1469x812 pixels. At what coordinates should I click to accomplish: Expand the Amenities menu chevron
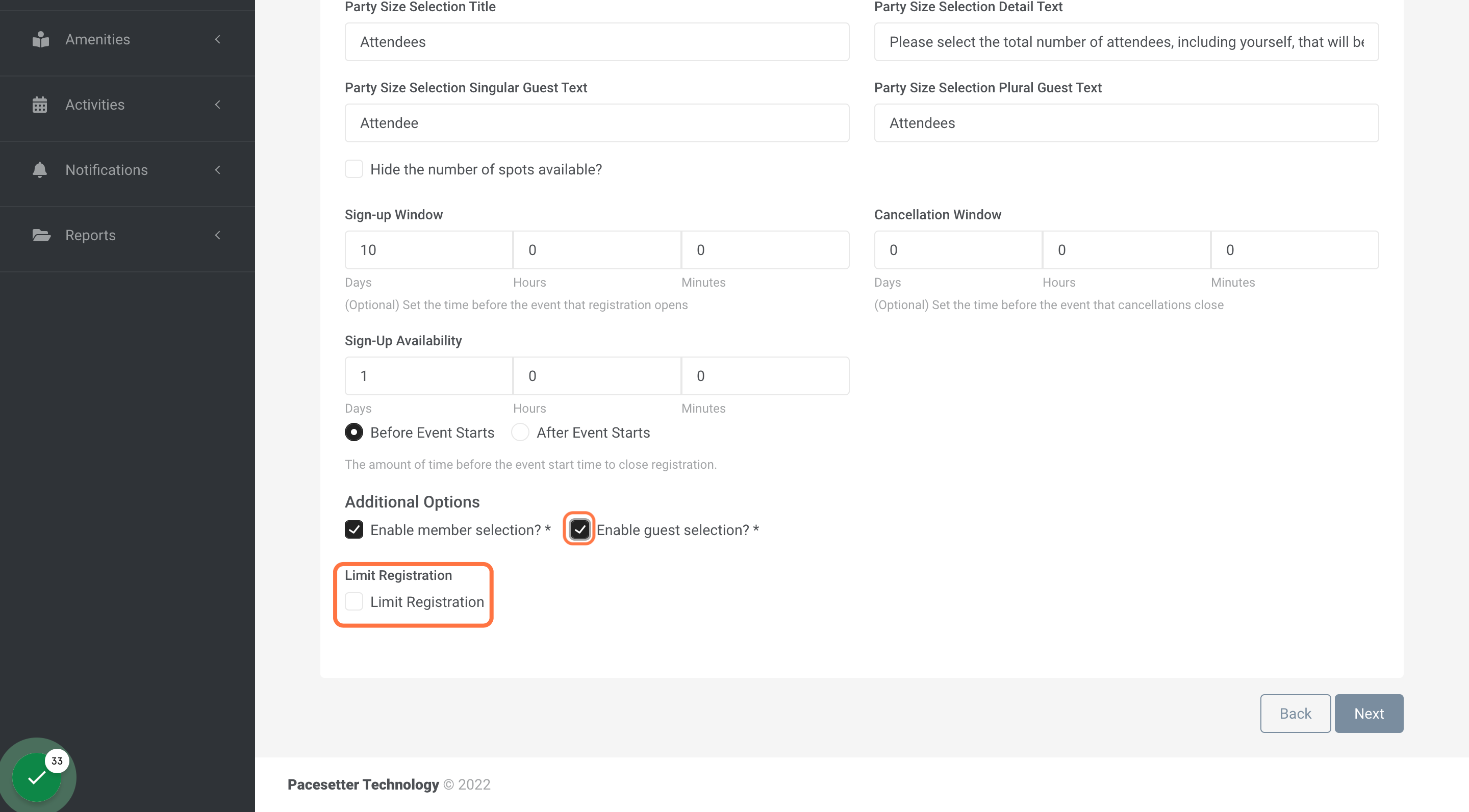(x=217, y=39)
